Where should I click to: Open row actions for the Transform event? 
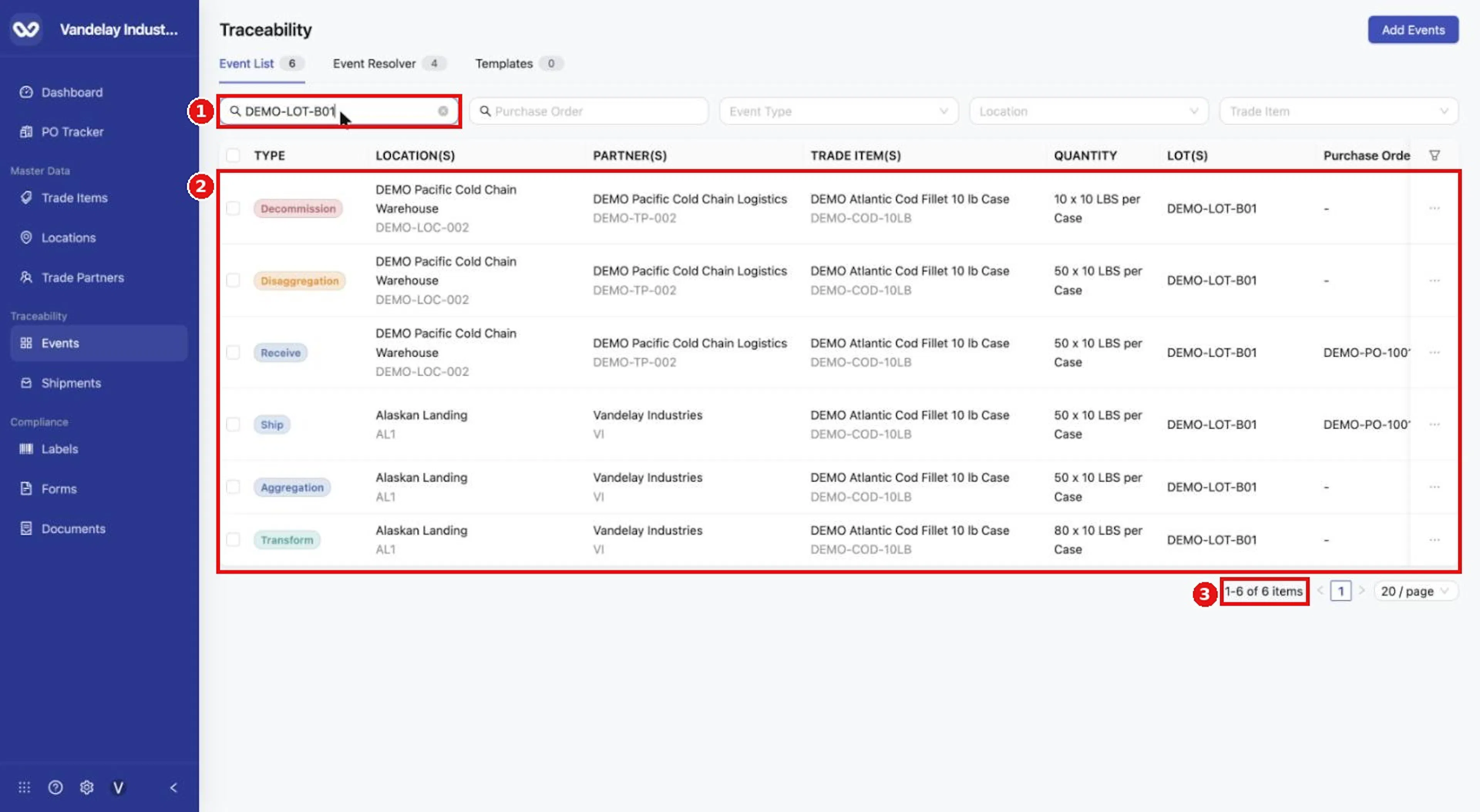tap(1434, 540)
